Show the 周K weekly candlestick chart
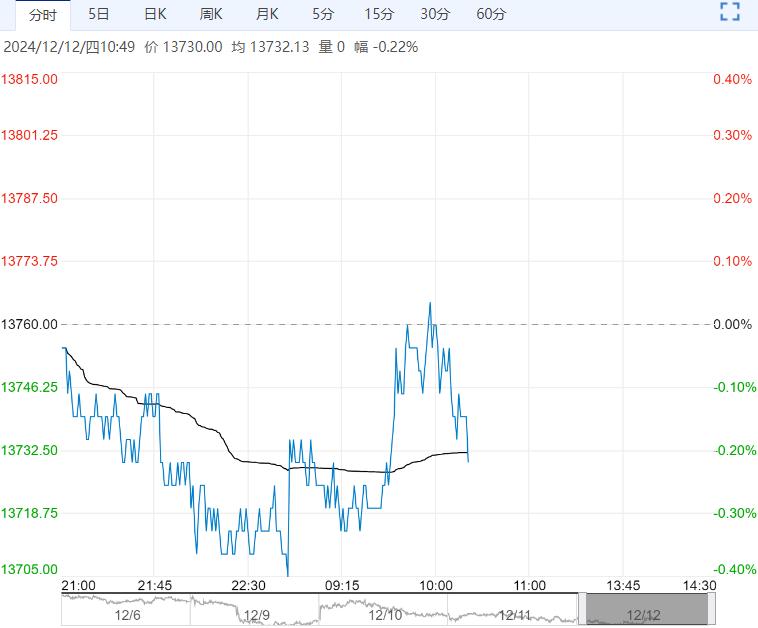 211,14
